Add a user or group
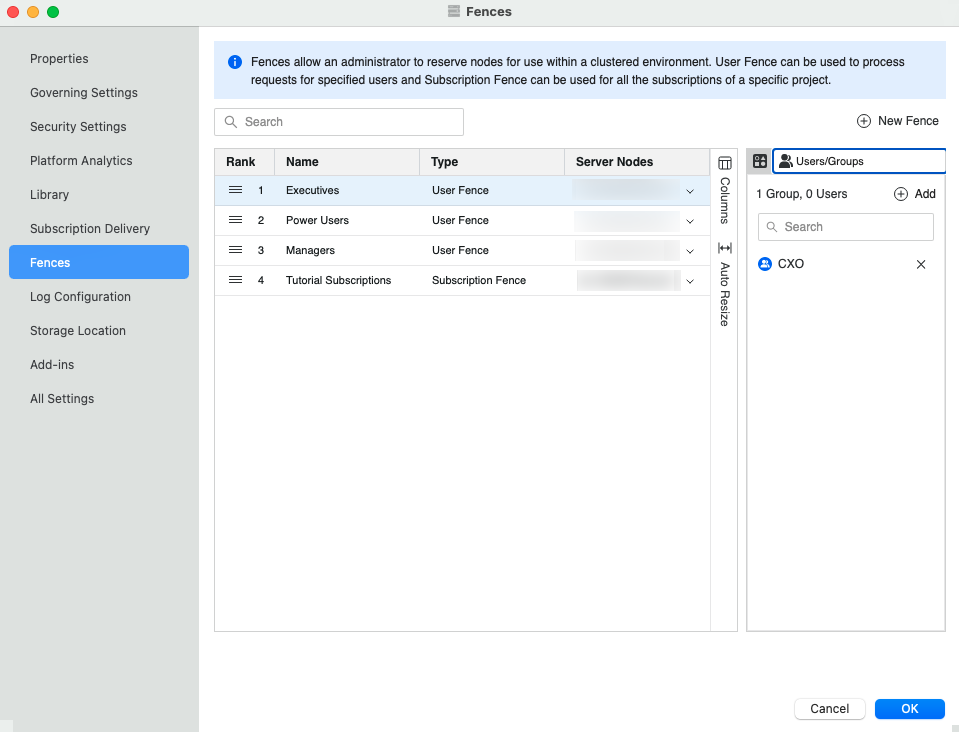Screen dimensions: 959x732 915,194
